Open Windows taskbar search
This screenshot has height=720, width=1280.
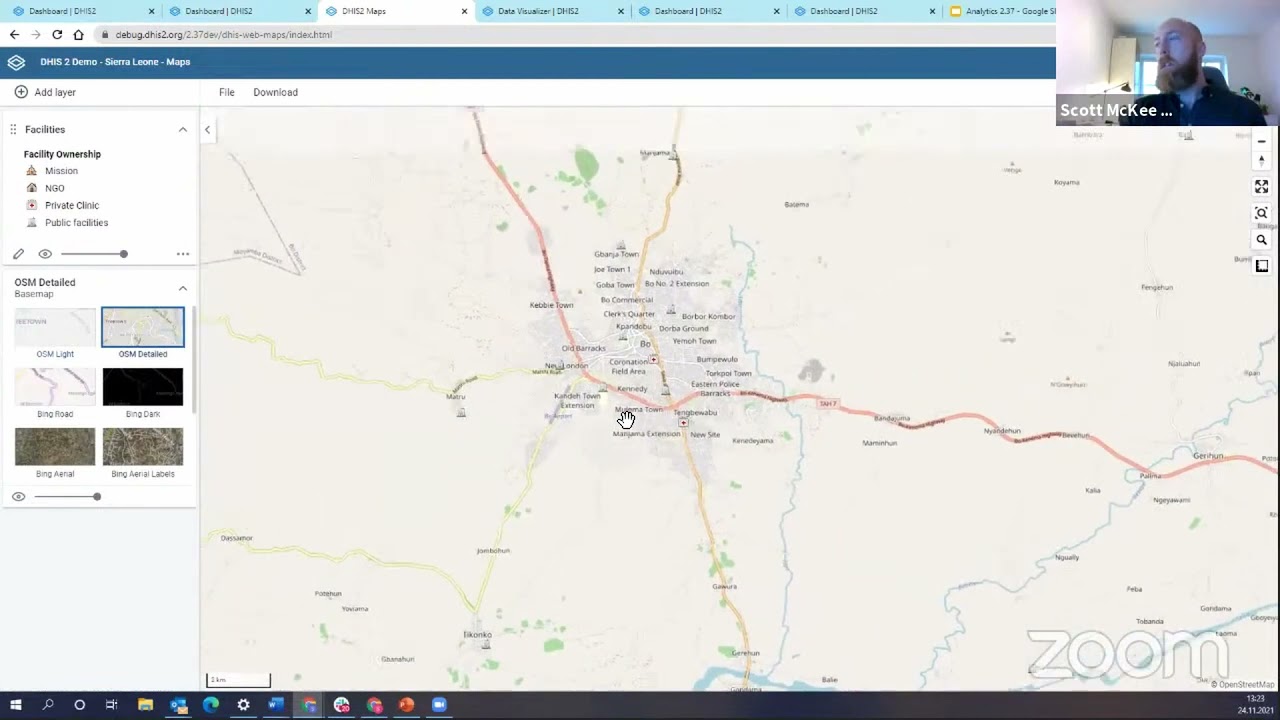tap(47, 705)
